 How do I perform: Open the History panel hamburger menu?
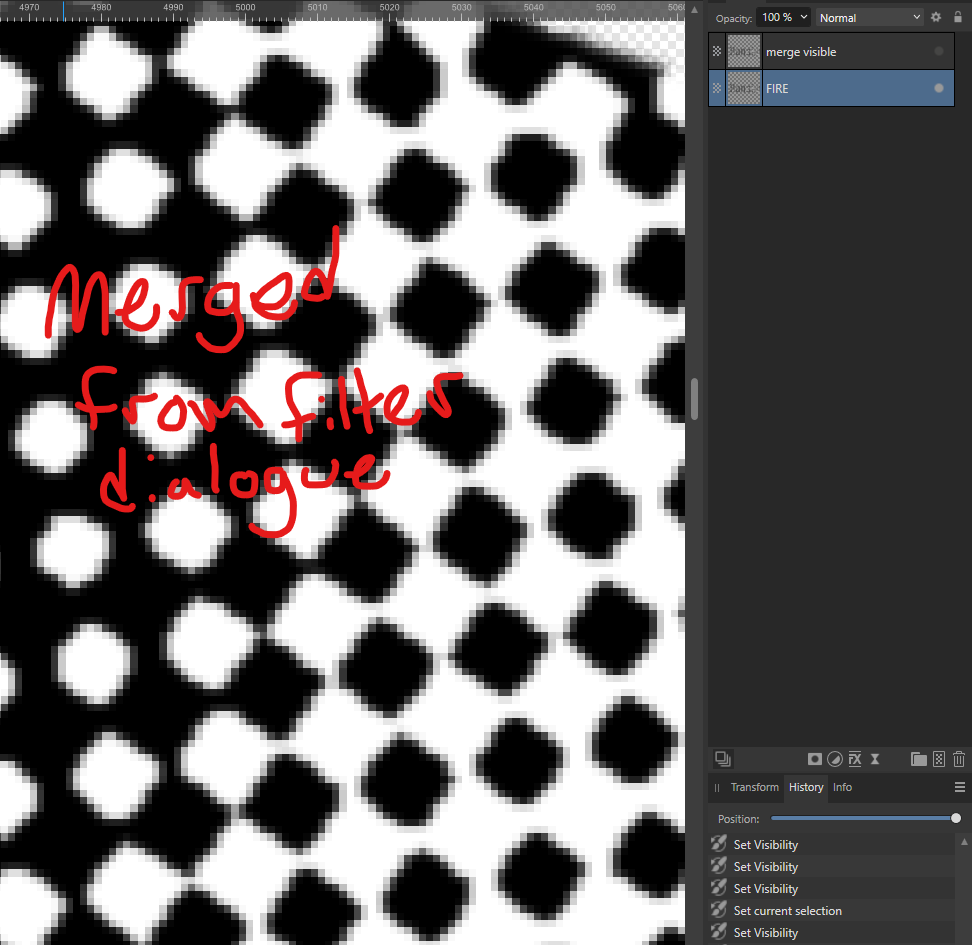click(960, 787)
